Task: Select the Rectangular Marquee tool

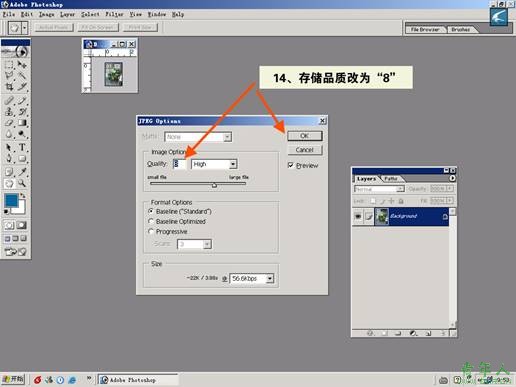Action: point(9,64)
